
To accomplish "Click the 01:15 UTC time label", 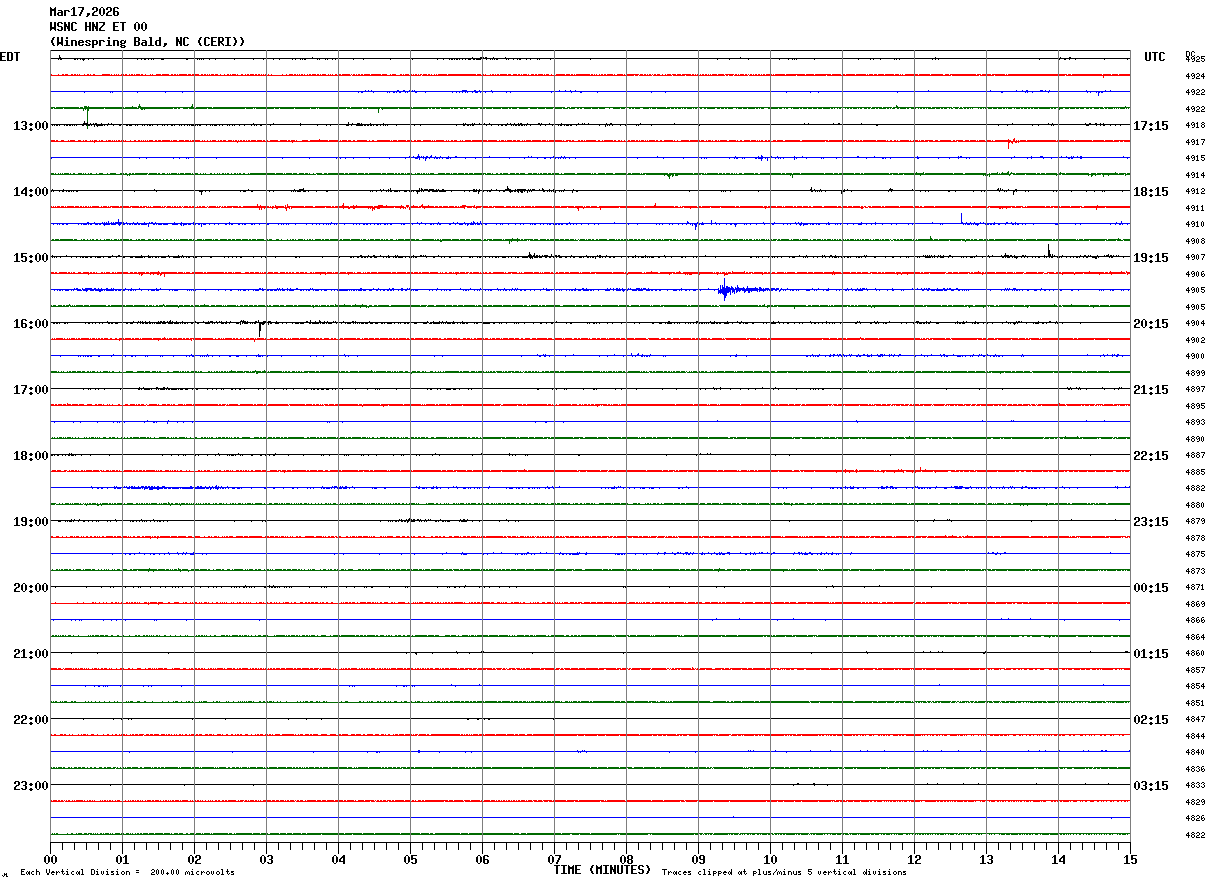I will click(1151, 654).
